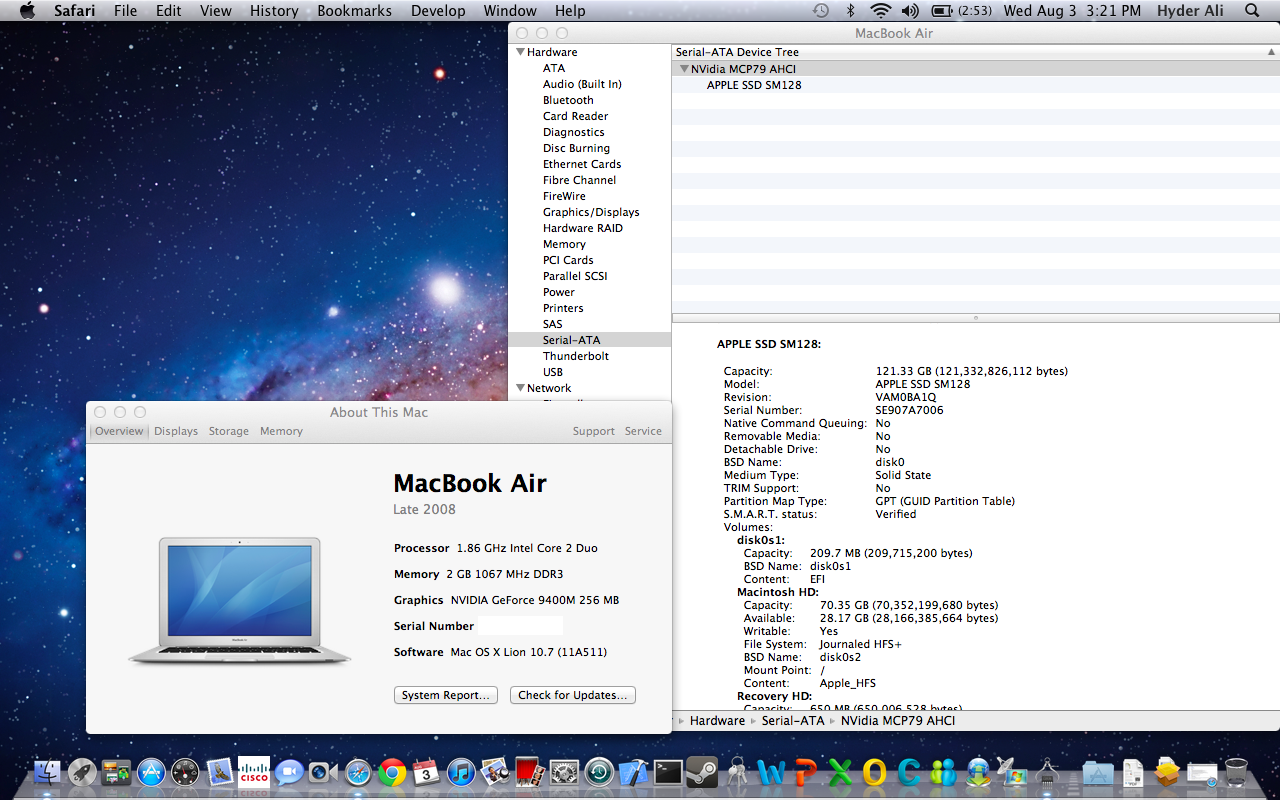Screen dimensions: 1280x800
Task: Open iPhoto in the Dock
Action: click(x=496, y=772)
